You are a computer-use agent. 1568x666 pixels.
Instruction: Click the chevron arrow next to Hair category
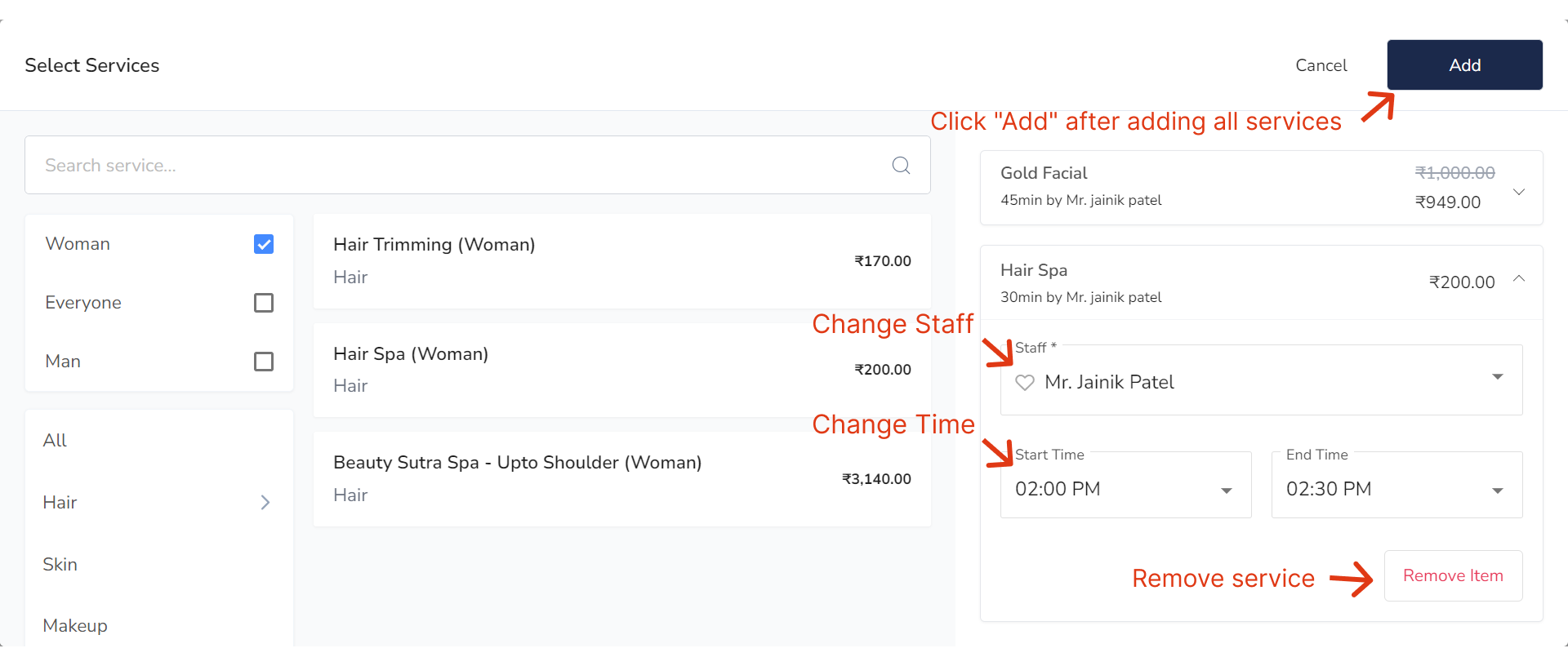click(265, 503)
